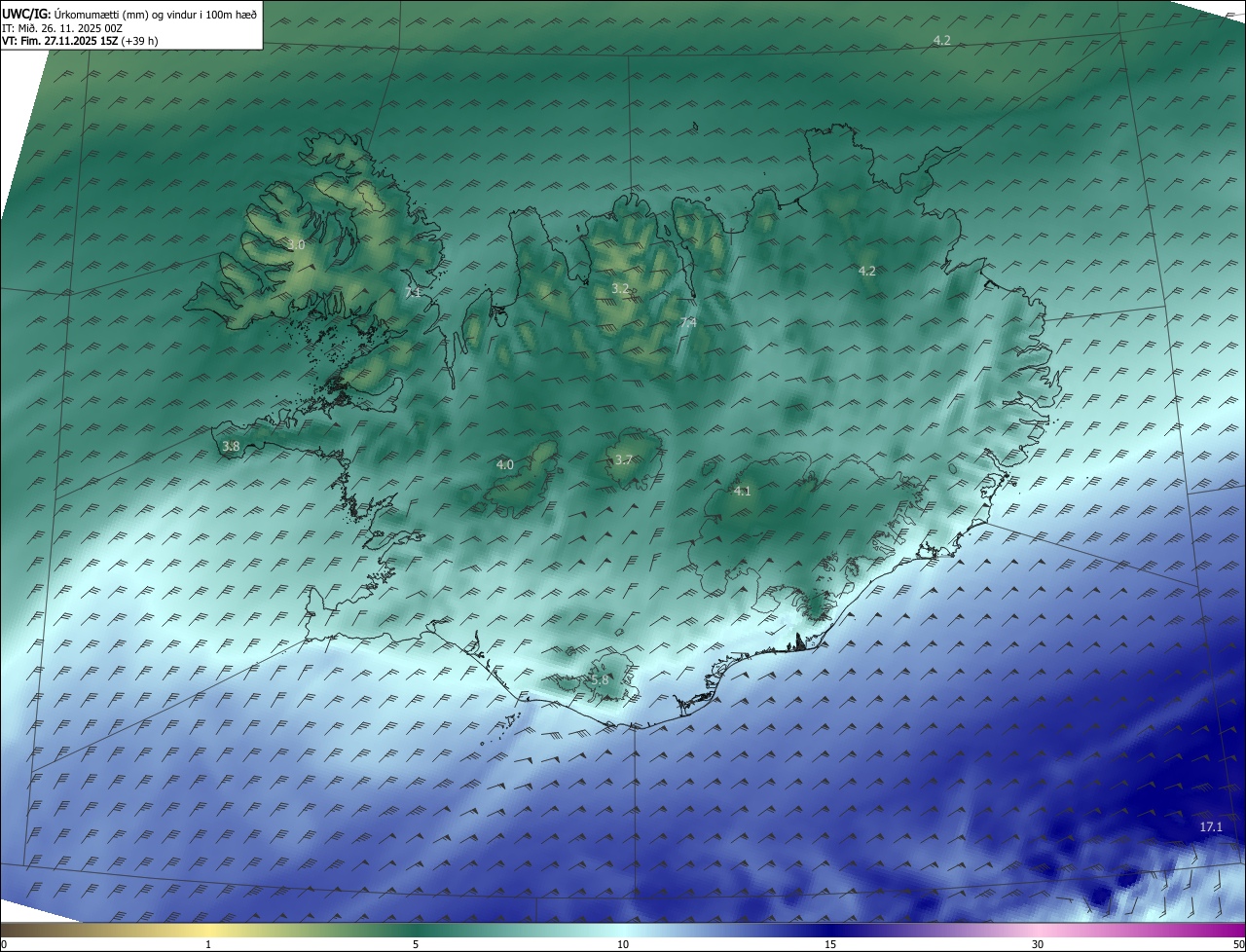The image size is (1246, 952).
Task: Click the 15 tick label on the color scale
Action: point(830,944)
